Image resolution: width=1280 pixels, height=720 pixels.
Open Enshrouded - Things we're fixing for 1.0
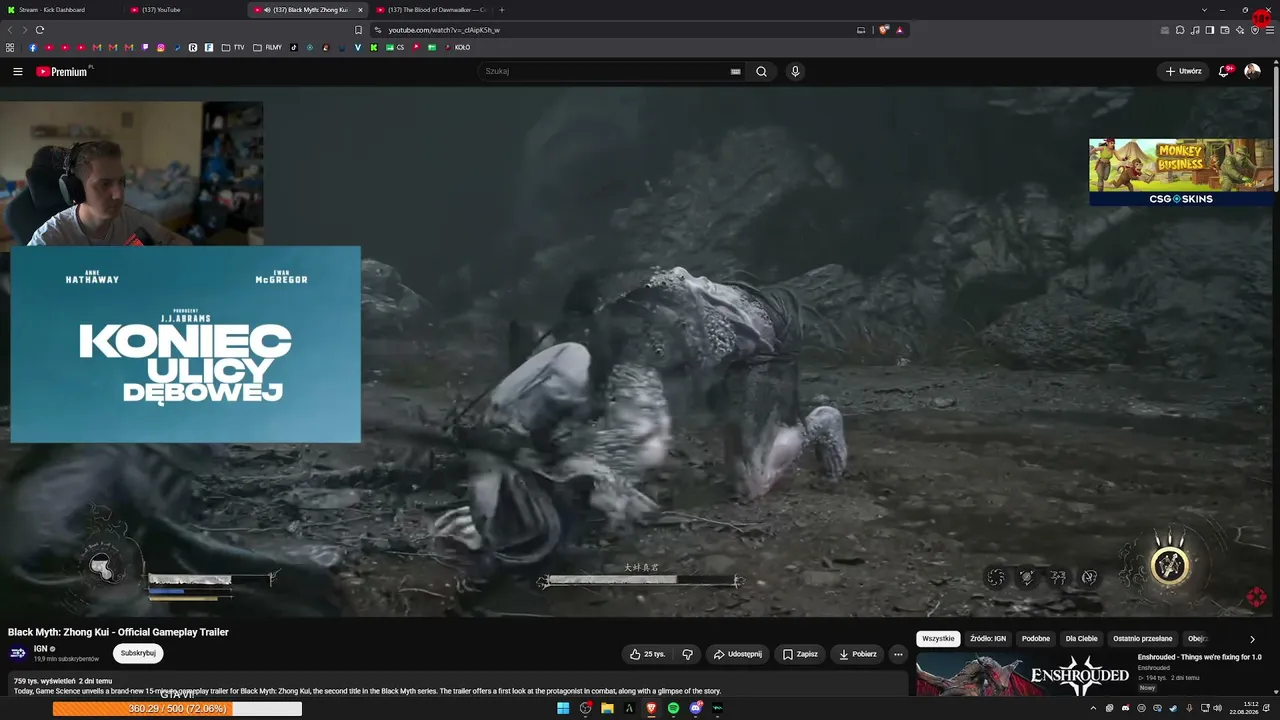(x=1199, y=657)
